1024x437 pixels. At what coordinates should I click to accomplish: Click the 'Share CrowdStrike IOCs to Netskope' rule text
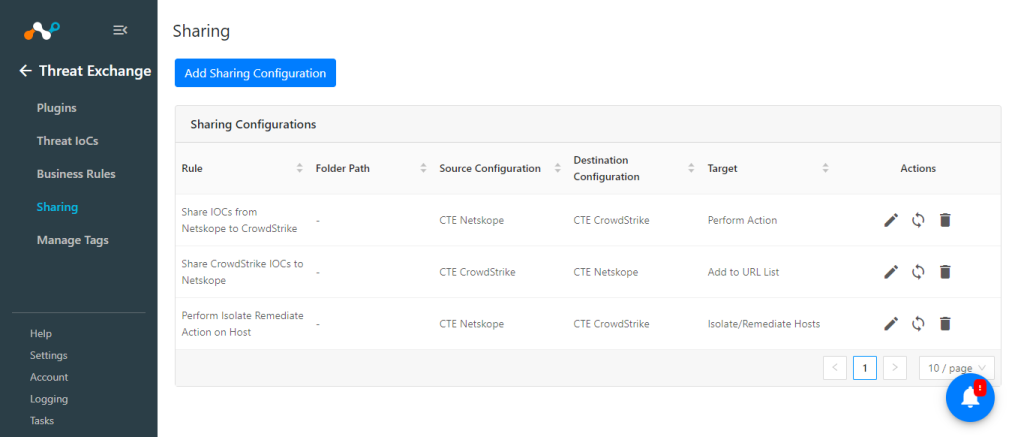click(x=242, y=272)
